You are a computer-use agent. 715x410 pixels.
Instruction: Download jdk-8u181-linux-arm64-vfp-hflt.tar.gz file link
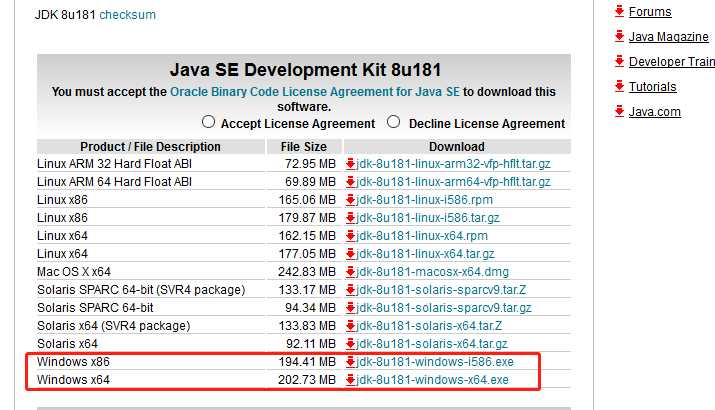tap(453, 182)
